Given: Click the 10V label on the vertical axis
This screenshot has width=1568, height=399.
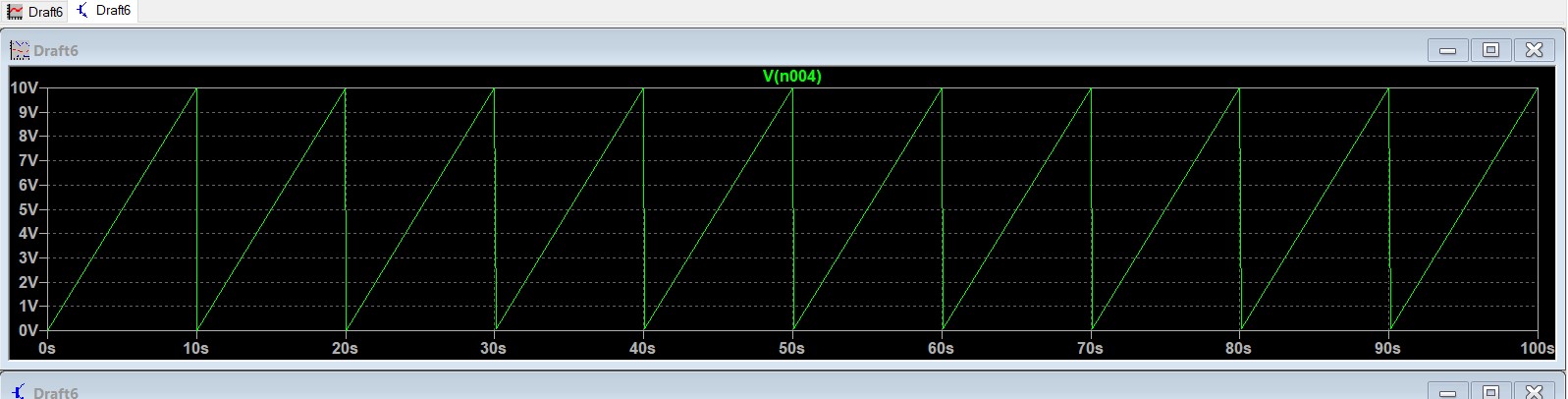Looking at the screenshot, I should [x=25, y=88].
